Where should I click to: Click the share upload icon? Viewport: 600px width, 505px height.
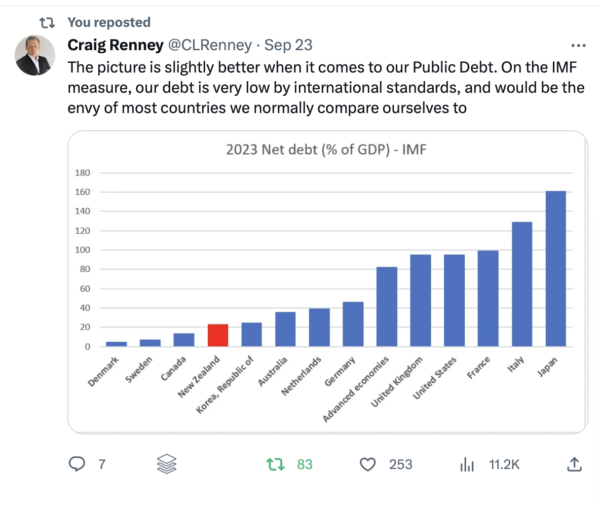coord(574,464)
